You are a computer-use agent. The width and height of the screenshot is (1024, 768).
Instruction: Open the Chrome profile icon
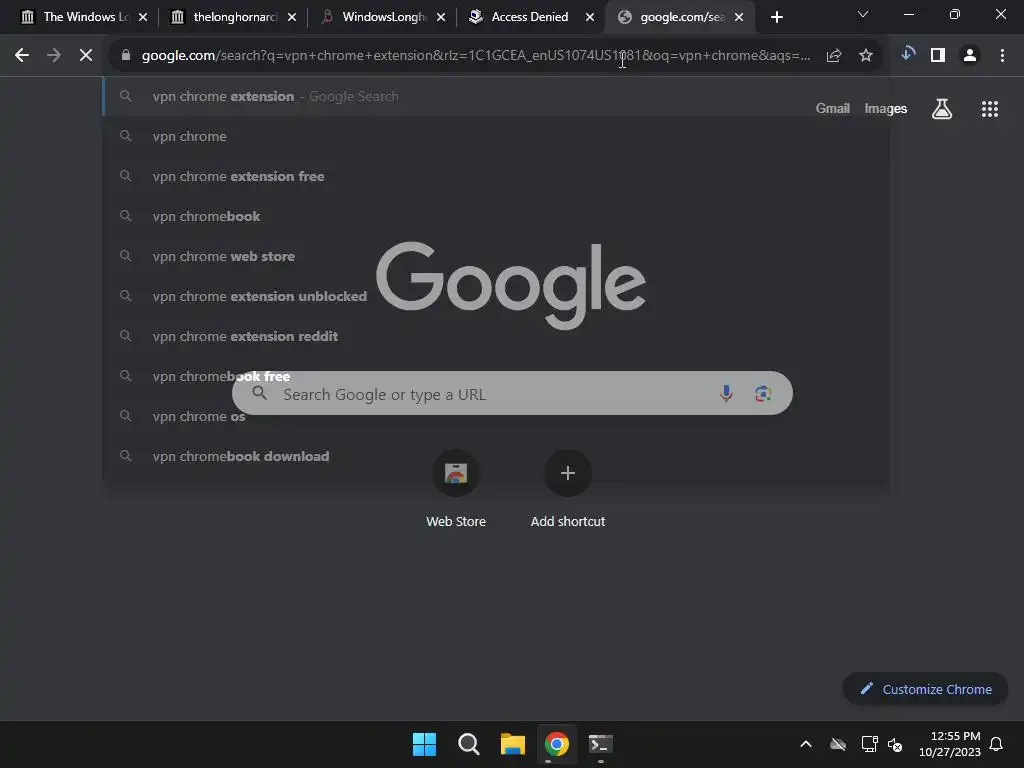click(x=970, y=56)
